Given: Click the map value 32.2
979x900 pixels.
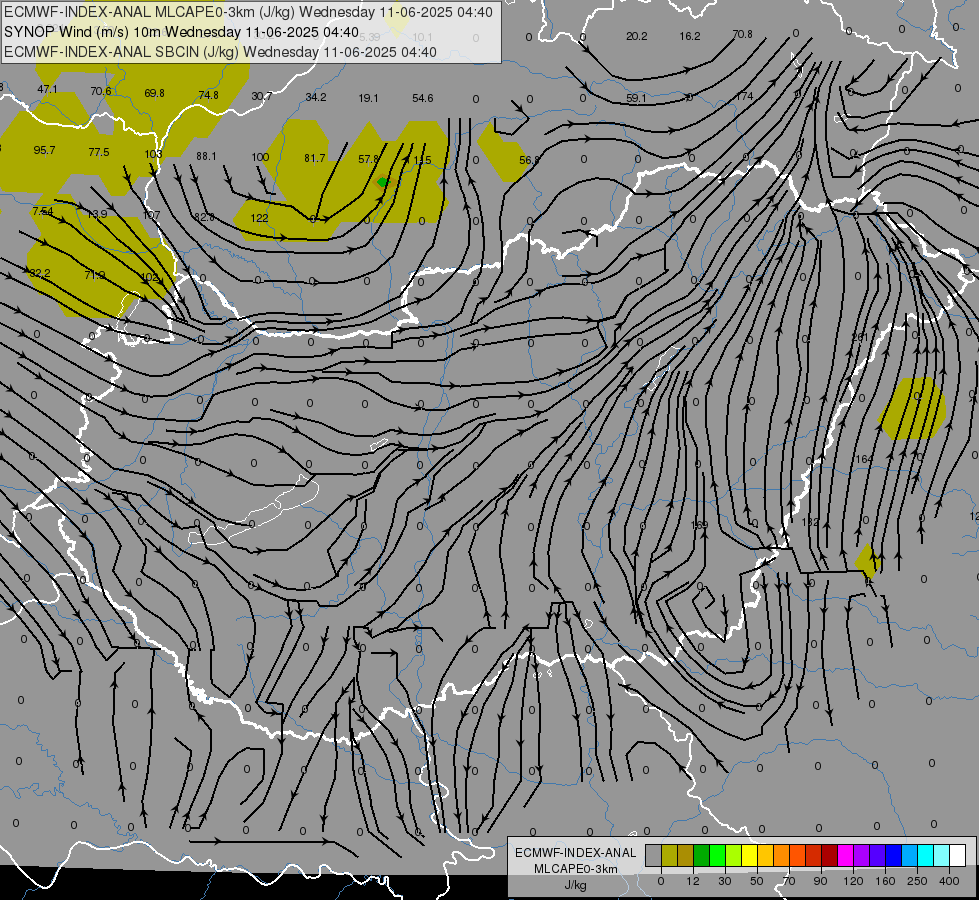Looking at the screenshot, I should [40, 273].
